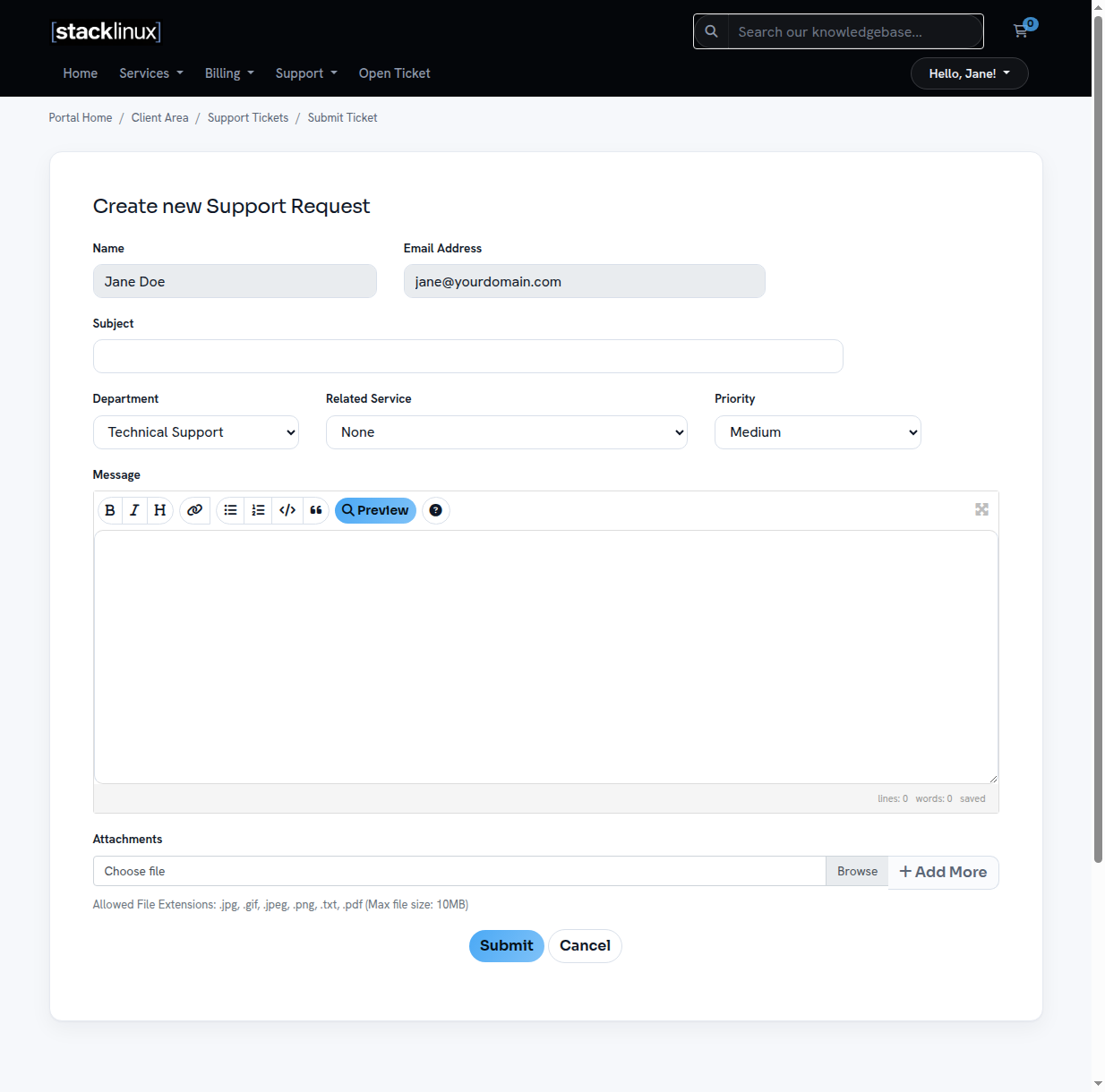Toggle fullscreen editor mode icon

(x=981, y=509)
